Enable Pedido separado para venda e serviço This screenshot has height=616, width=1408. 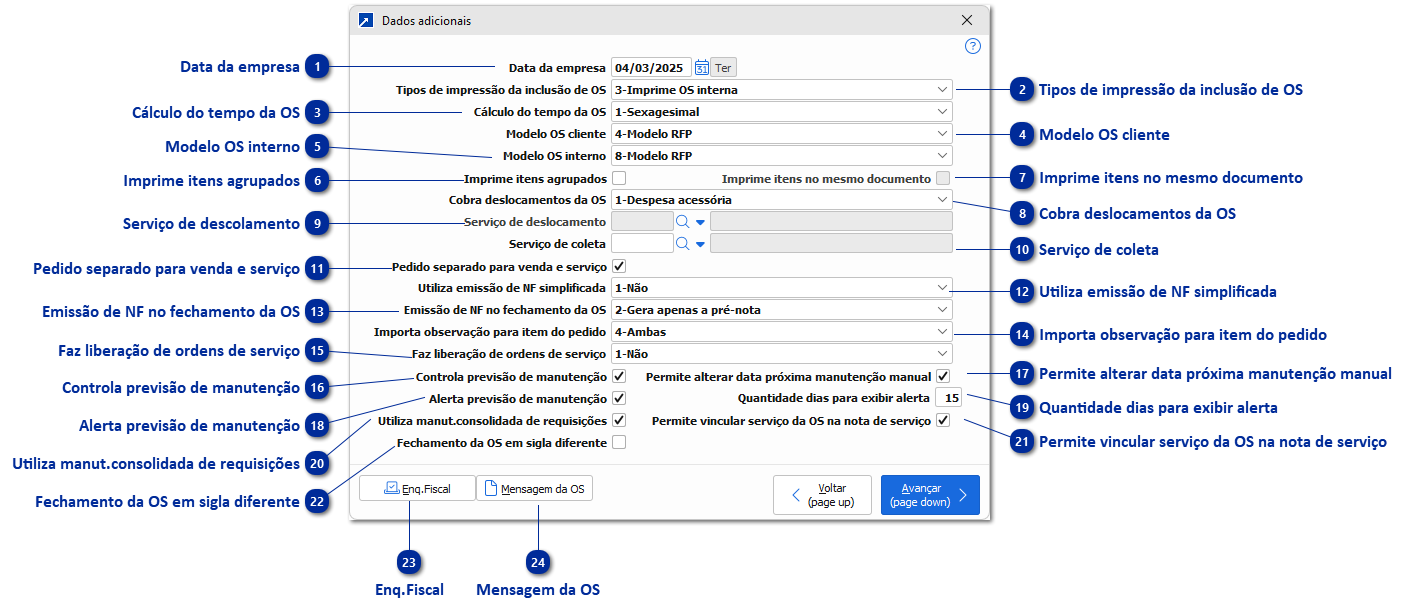coord(619,265)
